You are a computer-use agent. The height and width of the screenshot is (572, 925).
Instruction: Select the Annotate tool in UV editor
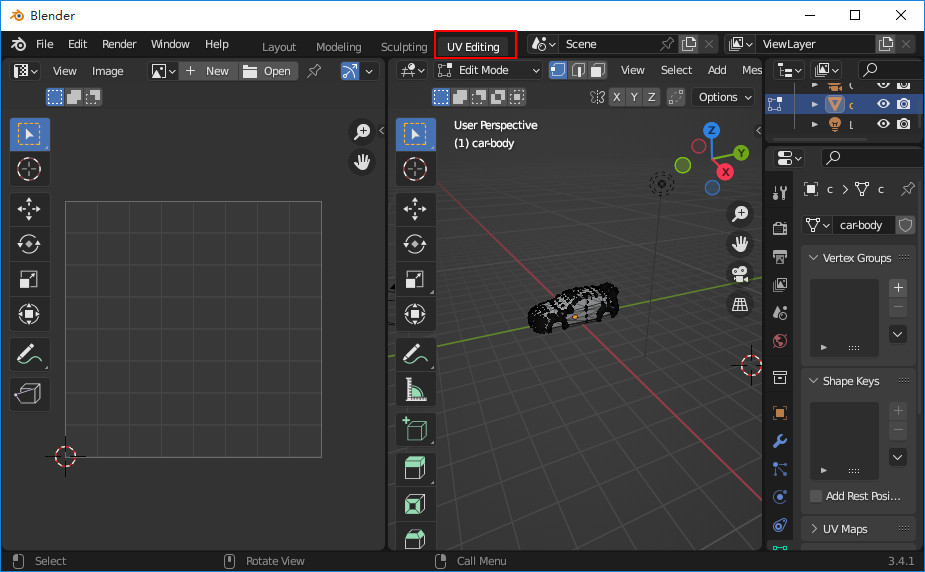[30, 353]
